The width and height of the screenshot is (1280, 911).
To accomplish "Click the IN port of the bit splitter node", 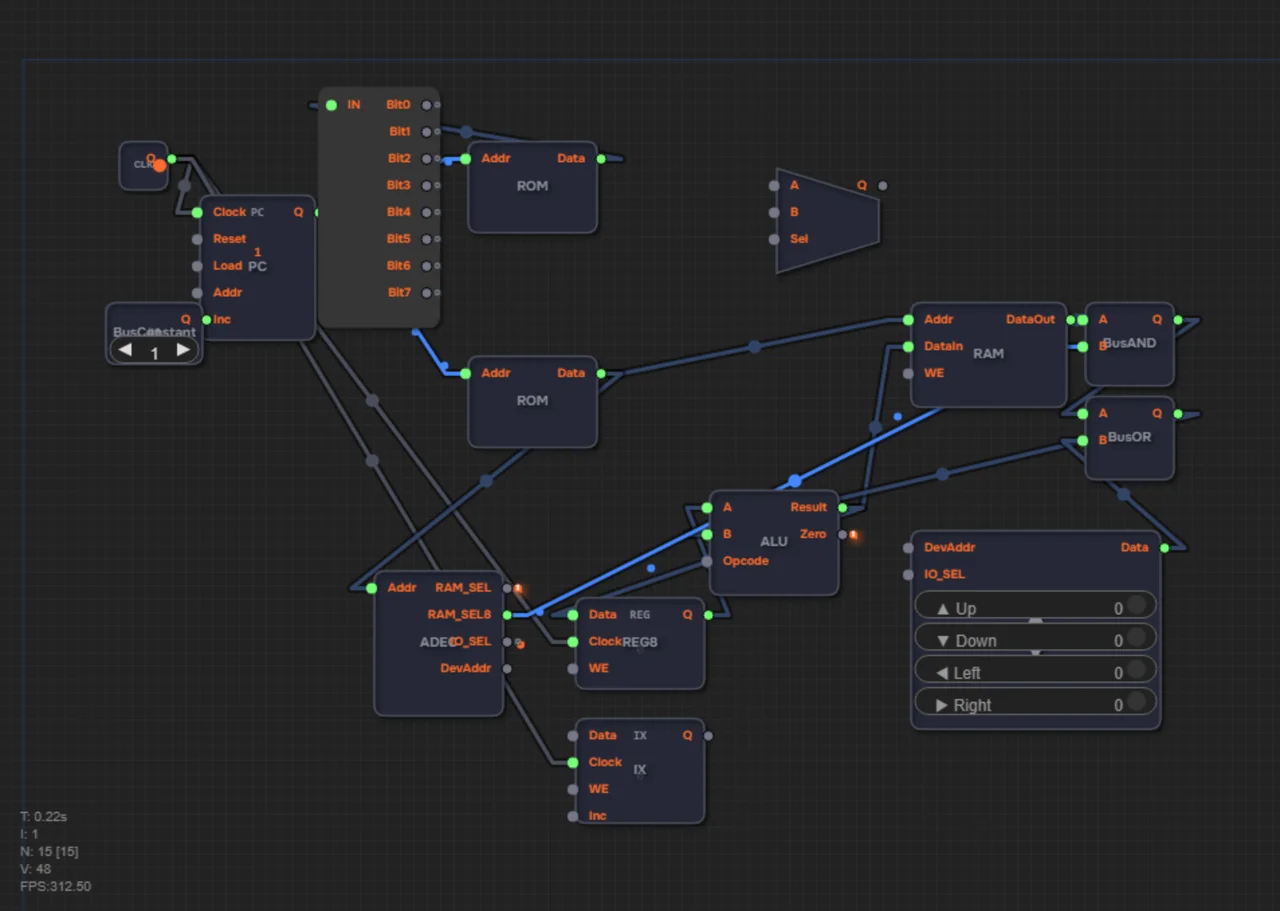I will coord(331,105).
